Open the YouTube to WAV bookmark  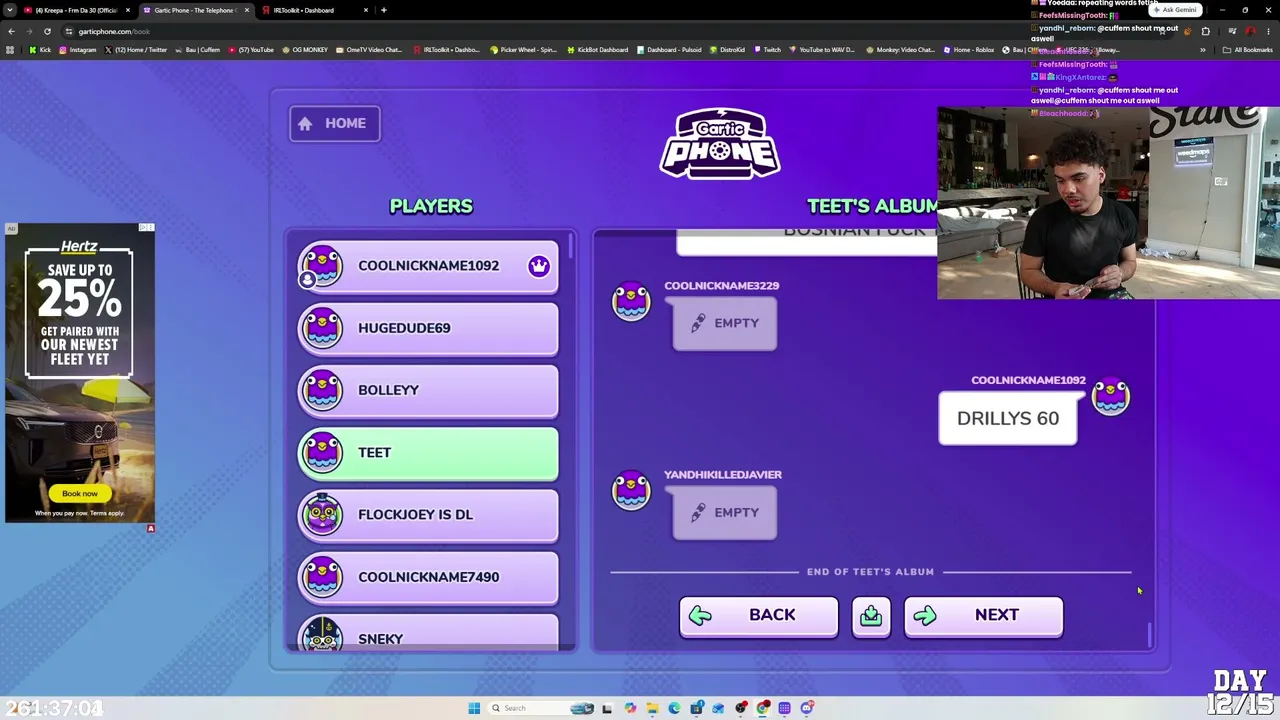821,50
